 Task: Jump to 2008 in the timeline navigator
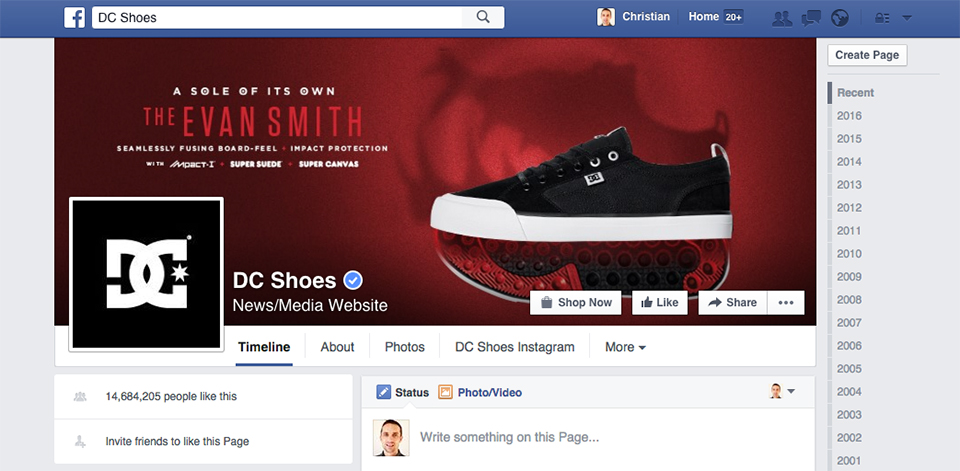(849, 300)
